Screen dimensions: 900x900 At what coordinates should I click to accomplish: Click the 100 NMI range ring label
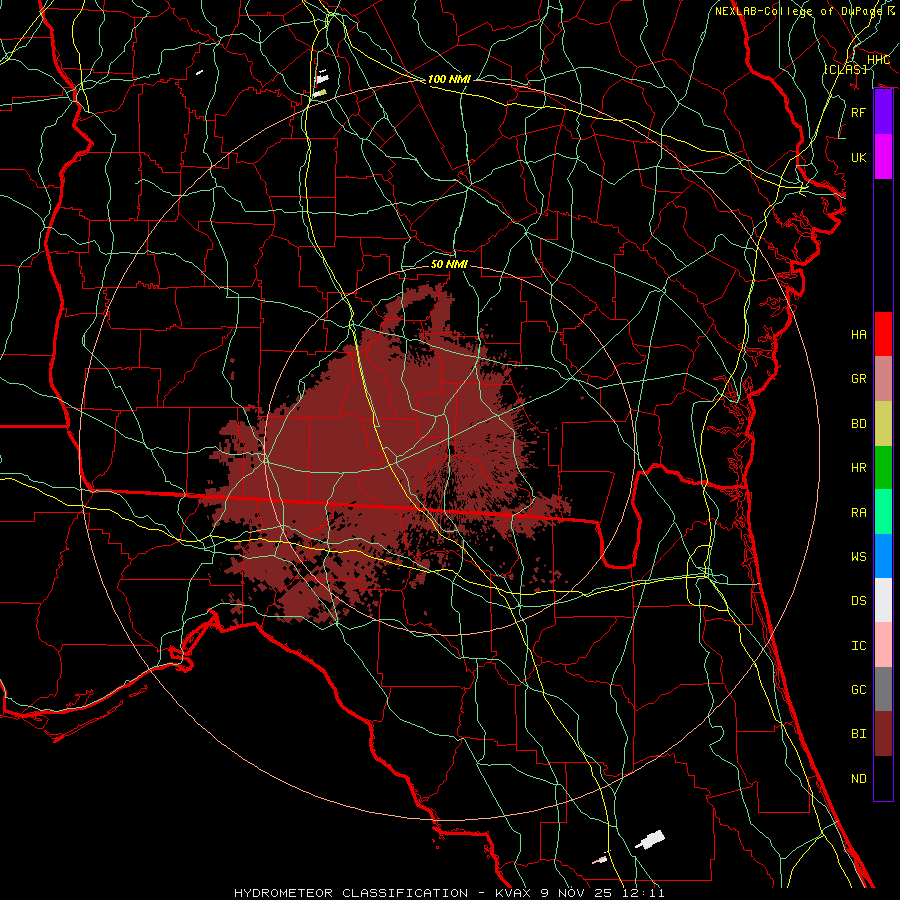point(449,79)
